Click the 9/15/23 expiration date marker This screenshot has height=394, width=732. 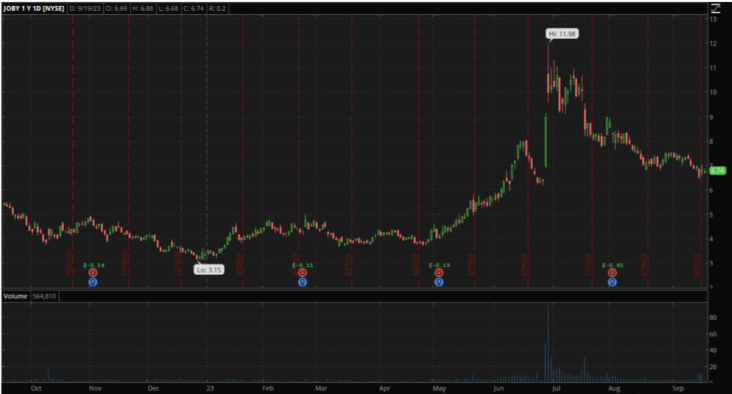(697, 265)
